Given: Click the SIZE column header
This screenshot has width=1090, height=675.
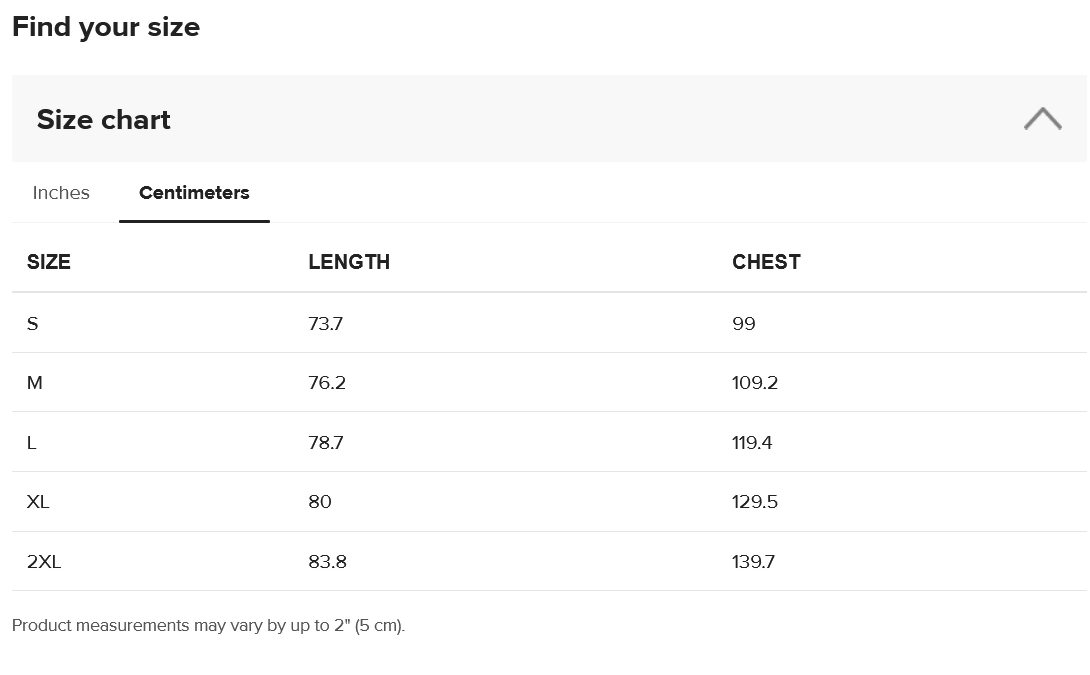Looking at the screenshot, I should click(x=49, y=262).
